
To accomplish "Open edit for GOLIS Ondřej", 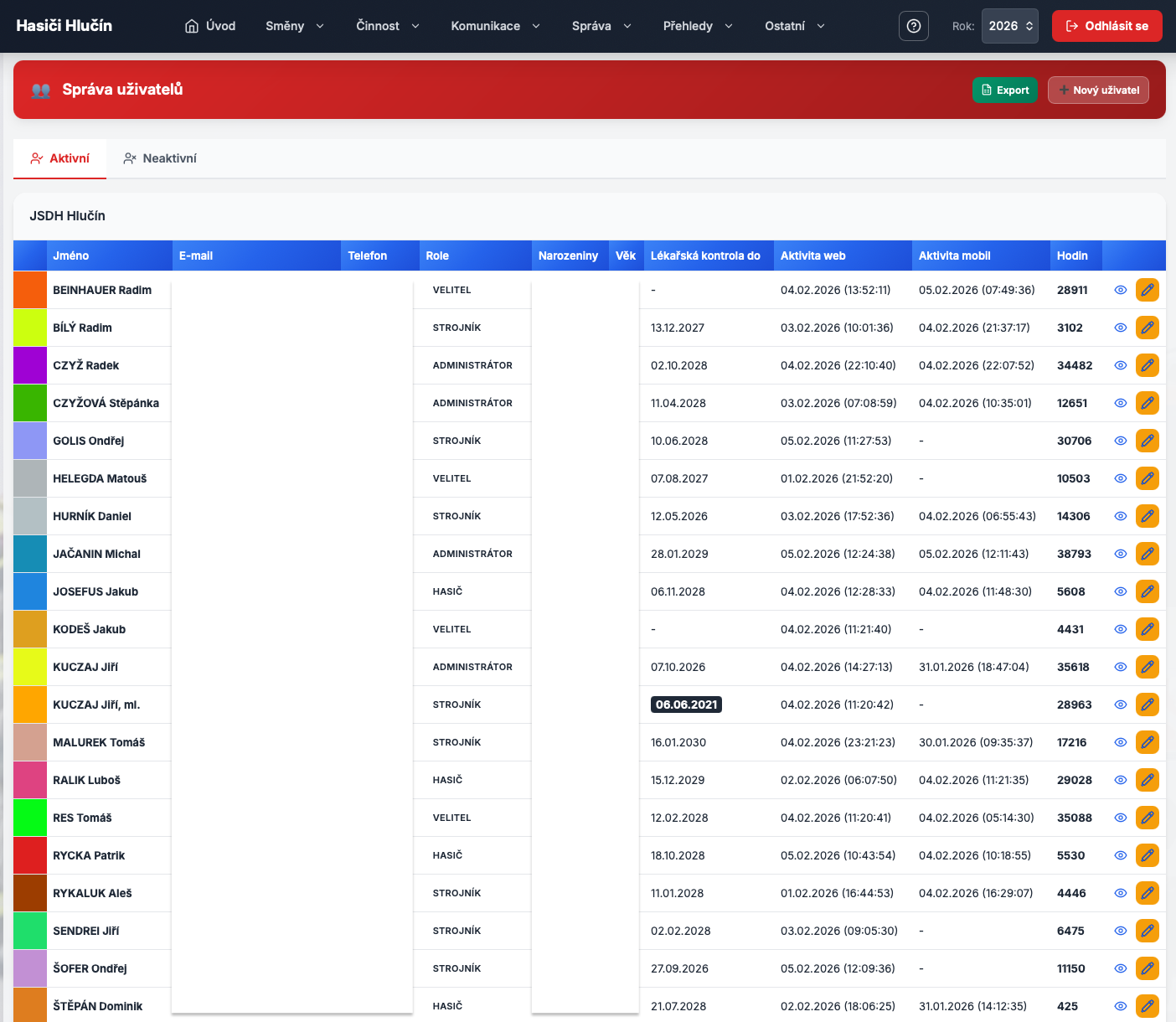I will click(x=1147, y=441).
